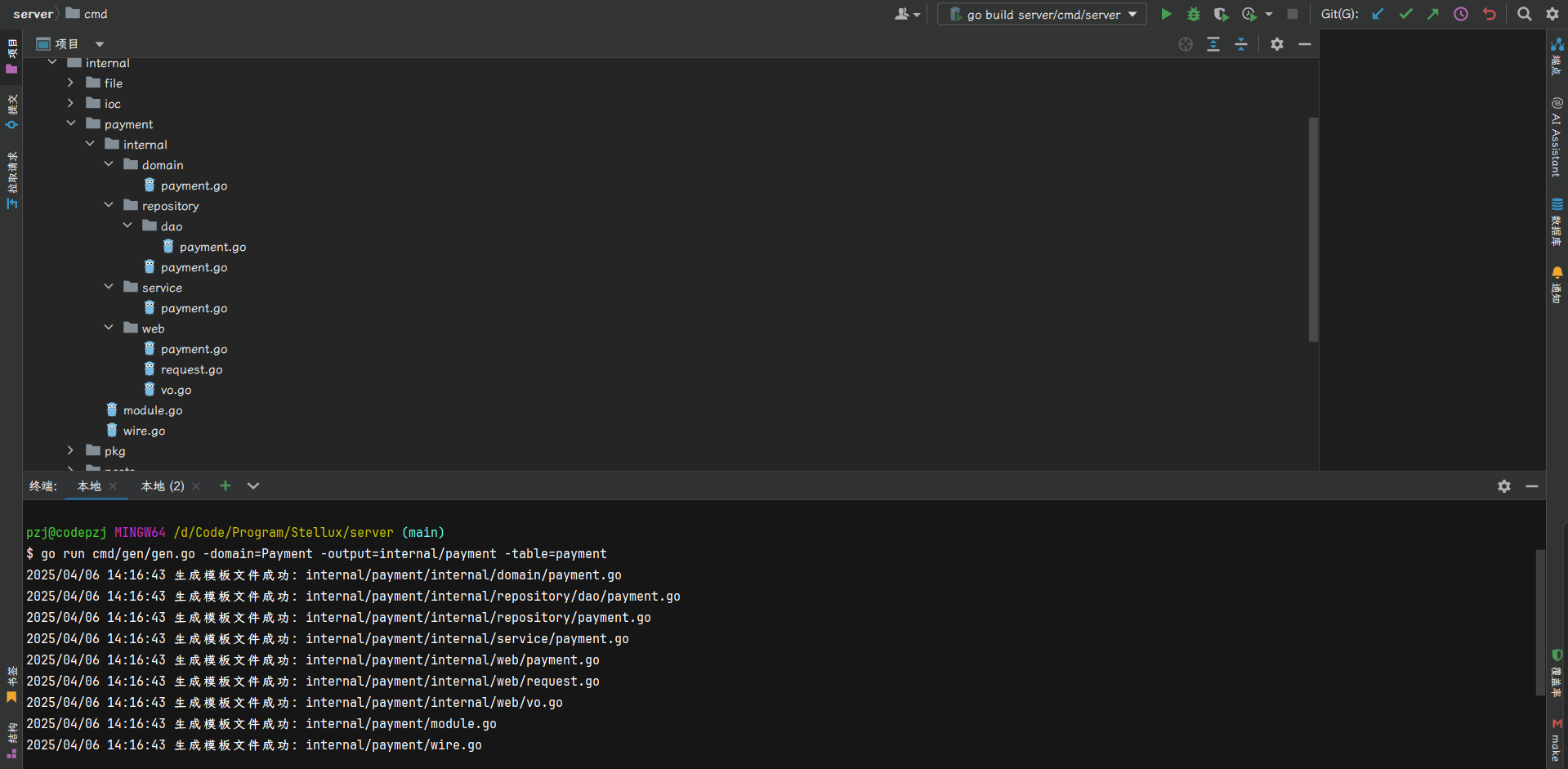The image size is (1568, 769).
Task: Click the server breadcrumb
Action: [34, 14]
